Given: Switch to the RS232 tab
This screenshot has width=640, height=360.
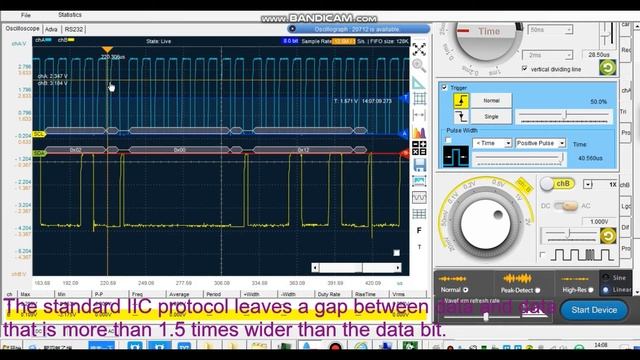Looking at the screenshot, I should [x=74, y=29].
